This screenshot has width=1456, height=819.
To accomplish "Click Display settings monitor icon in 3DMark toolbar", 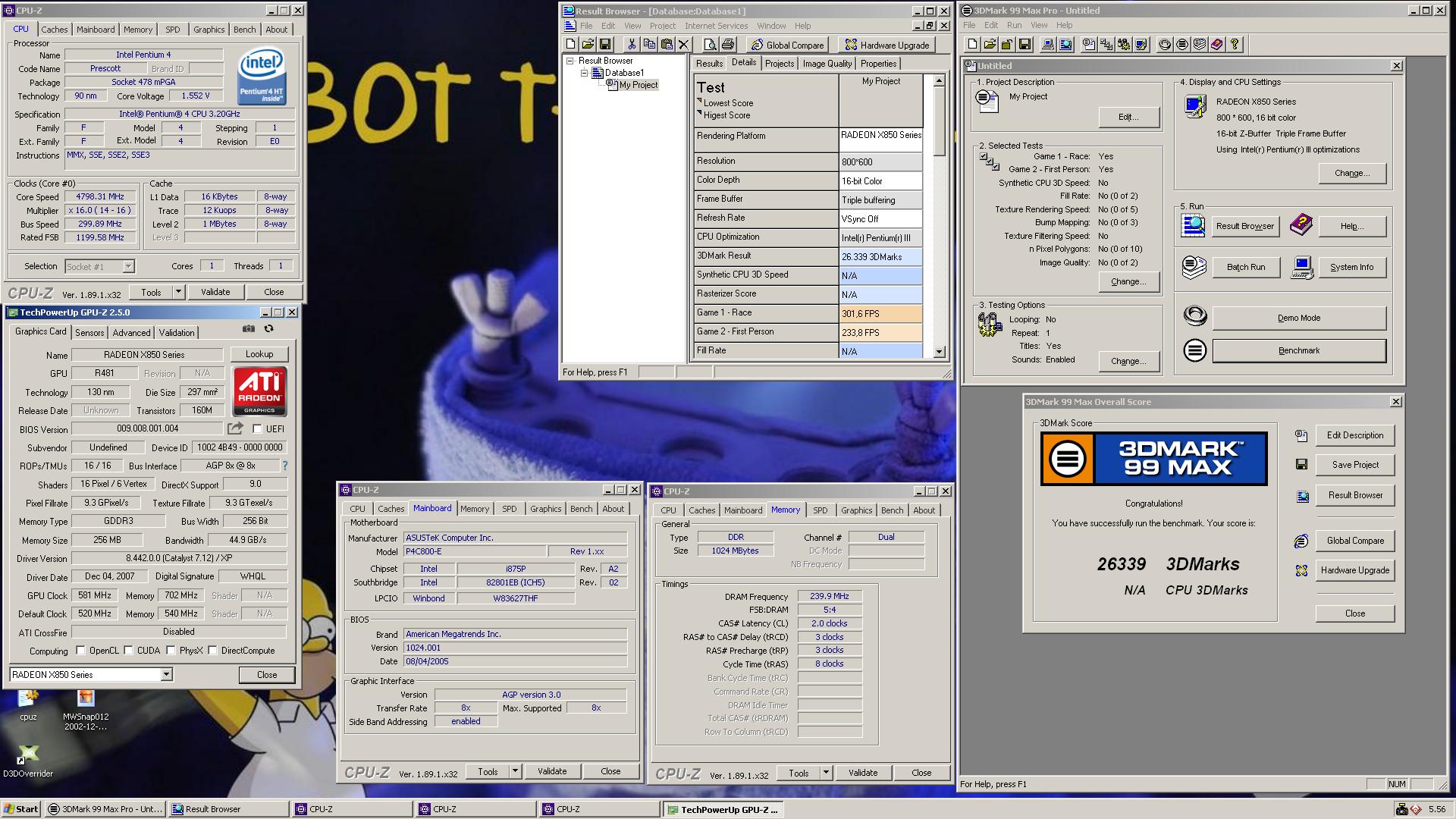I will point(1141,45).
